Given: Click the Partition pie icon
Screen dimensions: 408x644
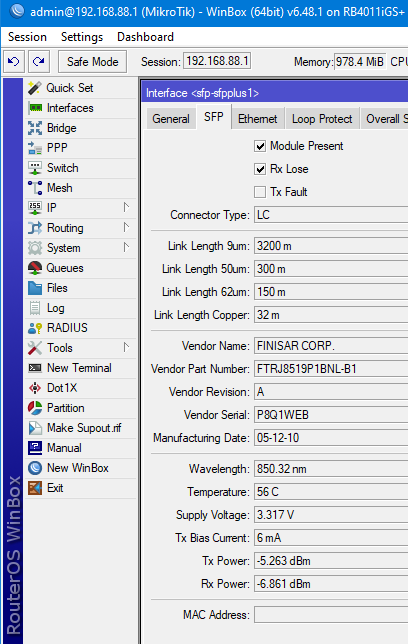Looking at the screenshot, I should click(35, 408).
